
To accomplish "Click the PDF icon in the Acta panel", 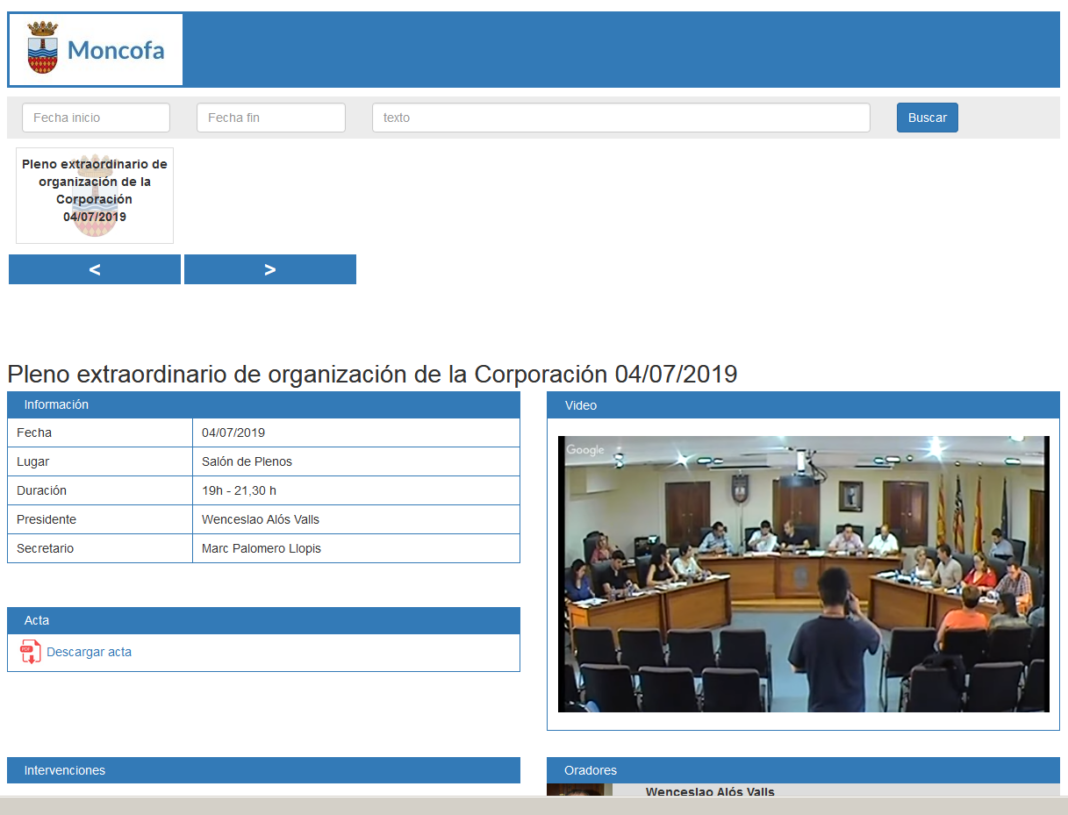I will (31, 652).
